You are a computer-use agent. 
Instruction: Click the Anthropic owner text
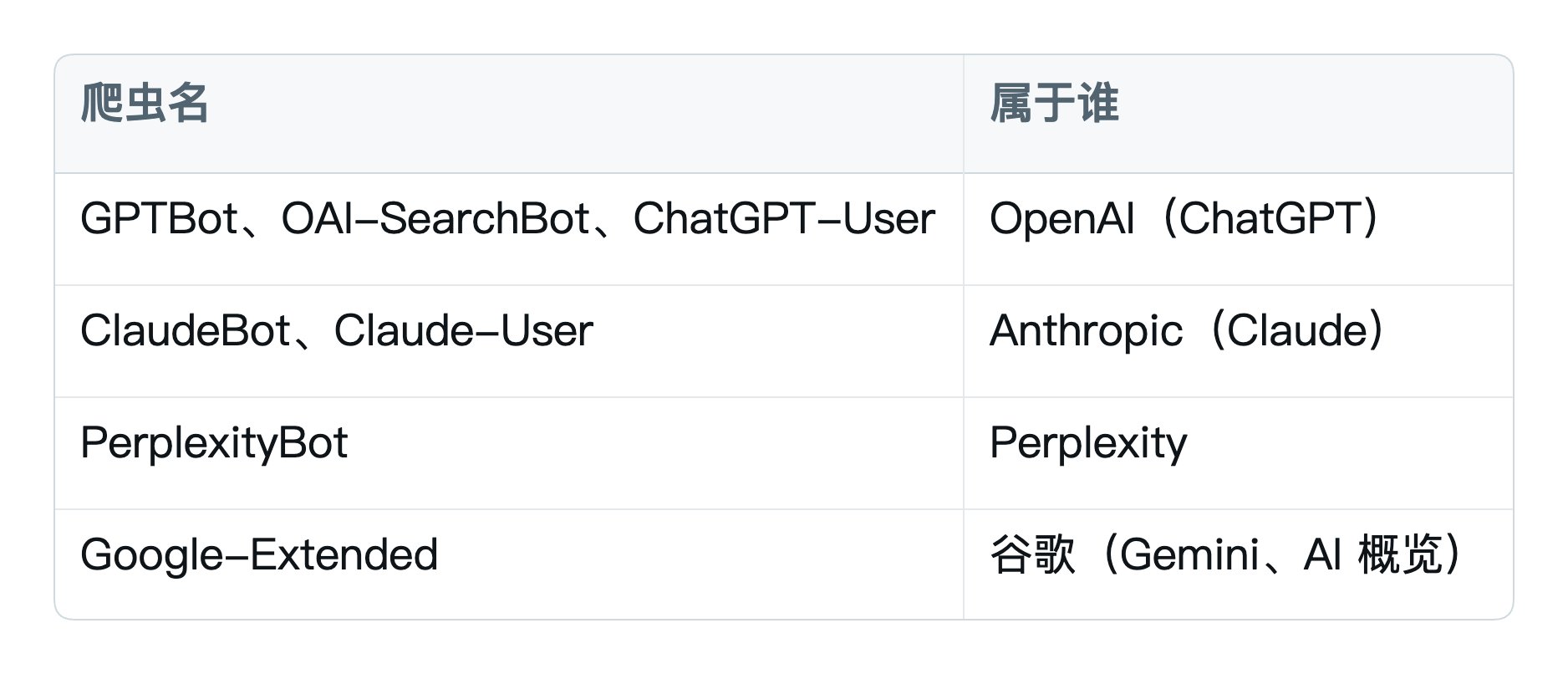(1087, 331)
